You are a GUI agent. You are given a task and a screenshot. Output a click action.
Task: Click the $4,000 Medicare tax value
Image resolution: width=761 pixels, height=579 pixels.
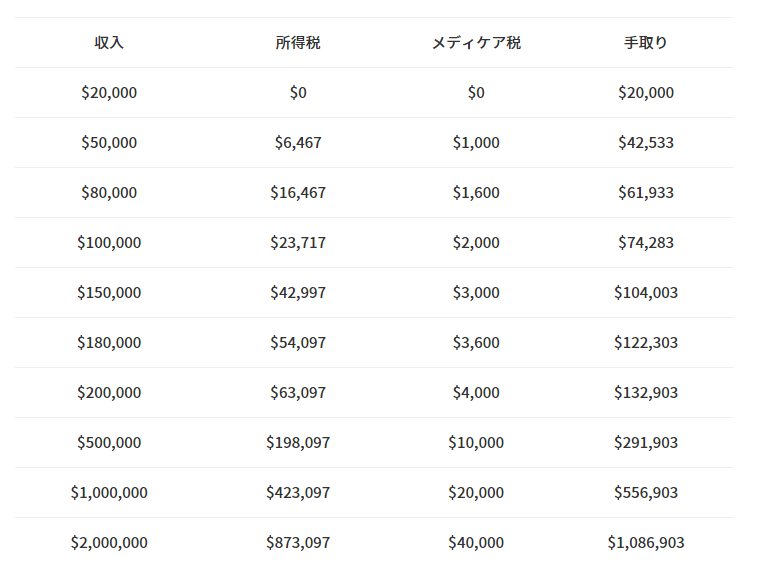click(x=476, y=393)
